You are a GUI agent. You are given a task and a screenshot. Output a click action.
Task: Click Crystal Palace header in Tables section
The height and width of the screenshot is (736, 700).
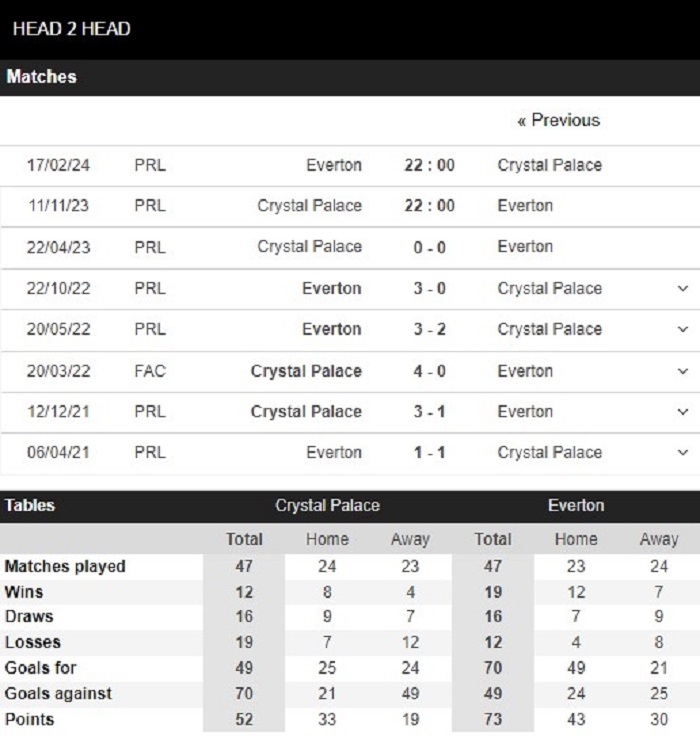click(327, 506)
